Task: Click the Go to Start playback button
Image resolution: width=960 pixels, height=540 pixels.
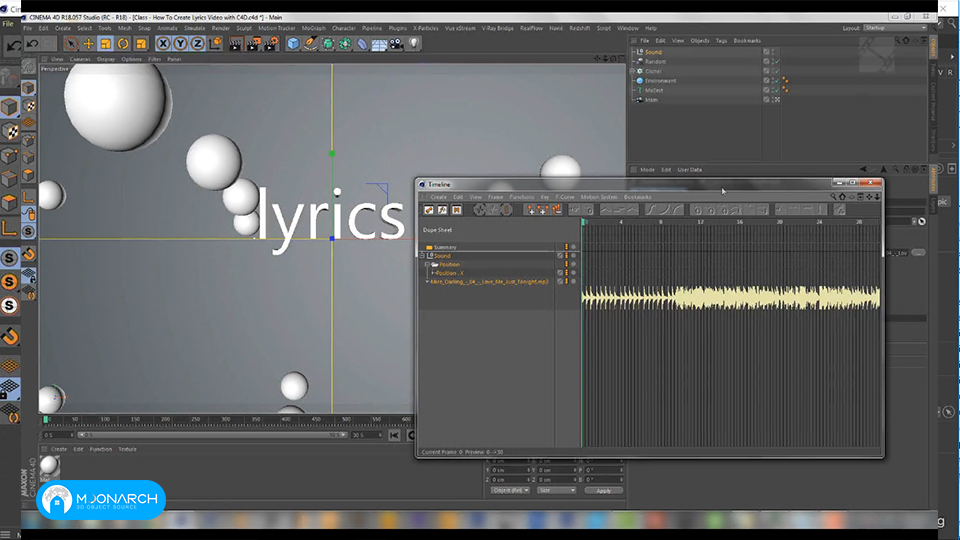Action: [394, 435]
